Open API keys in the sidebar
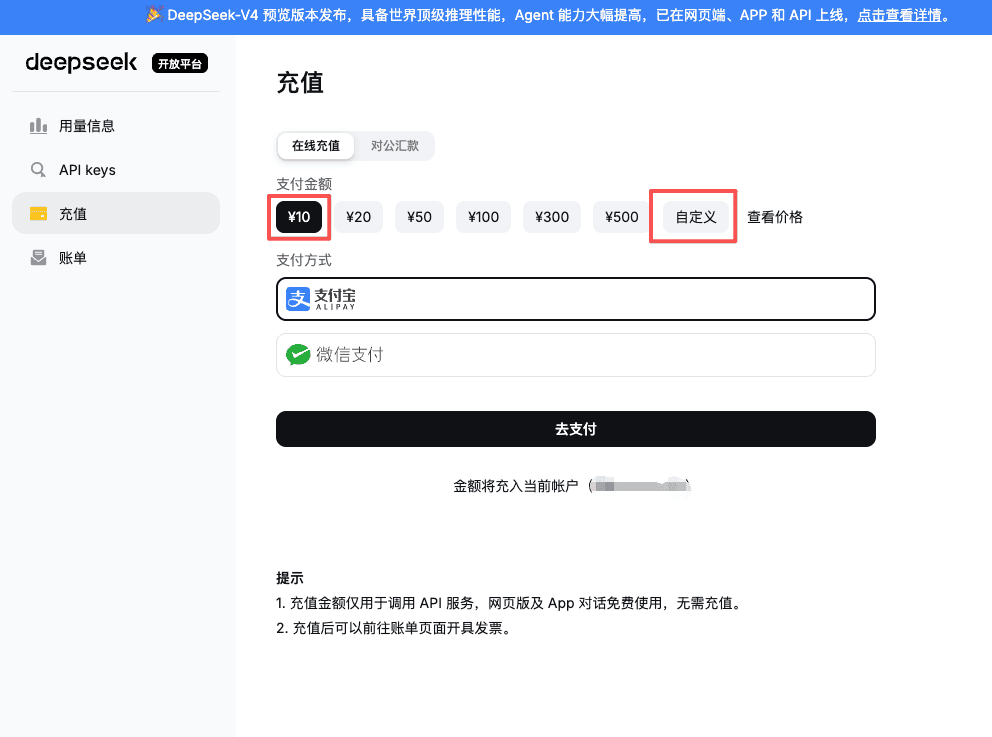 pos(116,170)
